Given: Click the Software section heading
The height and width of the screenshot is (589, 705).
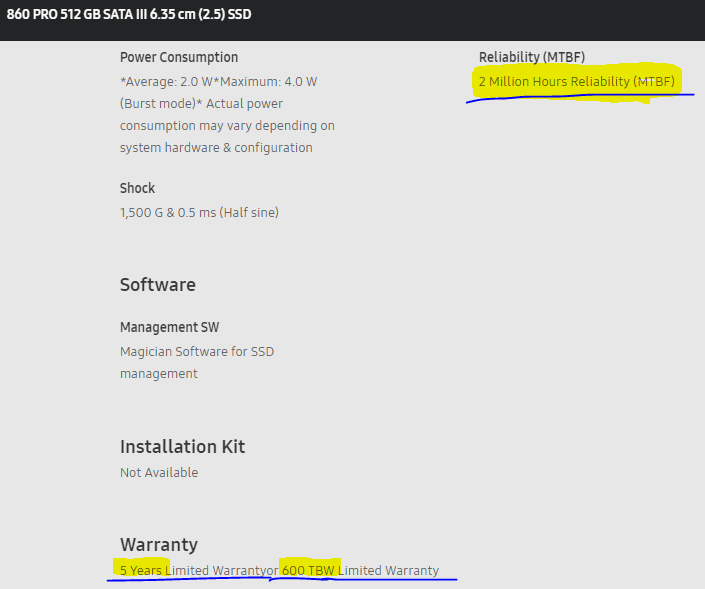Looking at the screenshot, I should pyautogui.click(x=158, y=285).
